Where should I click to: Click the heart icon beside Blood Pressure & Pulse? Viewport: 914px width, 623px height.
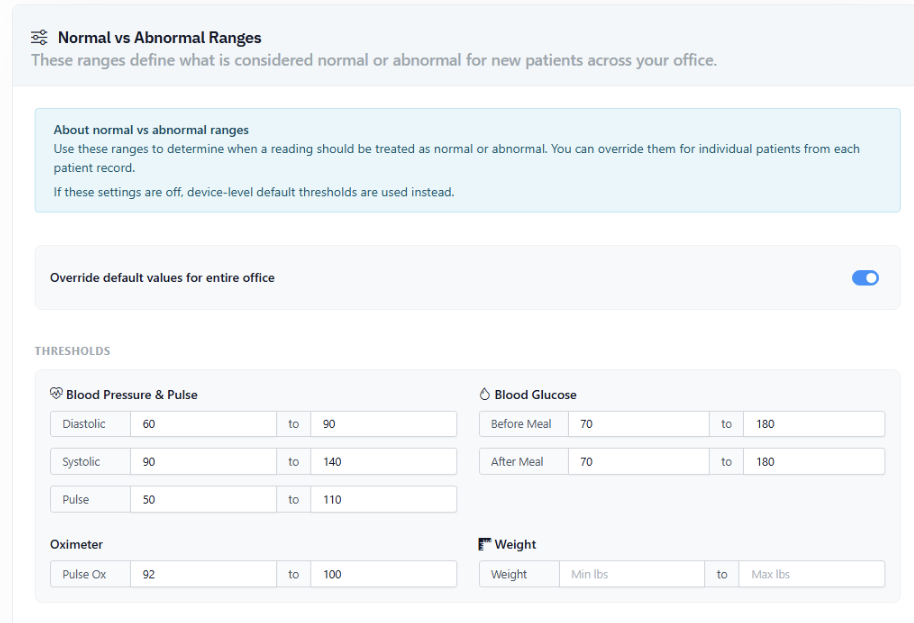[x=56, y=393]
